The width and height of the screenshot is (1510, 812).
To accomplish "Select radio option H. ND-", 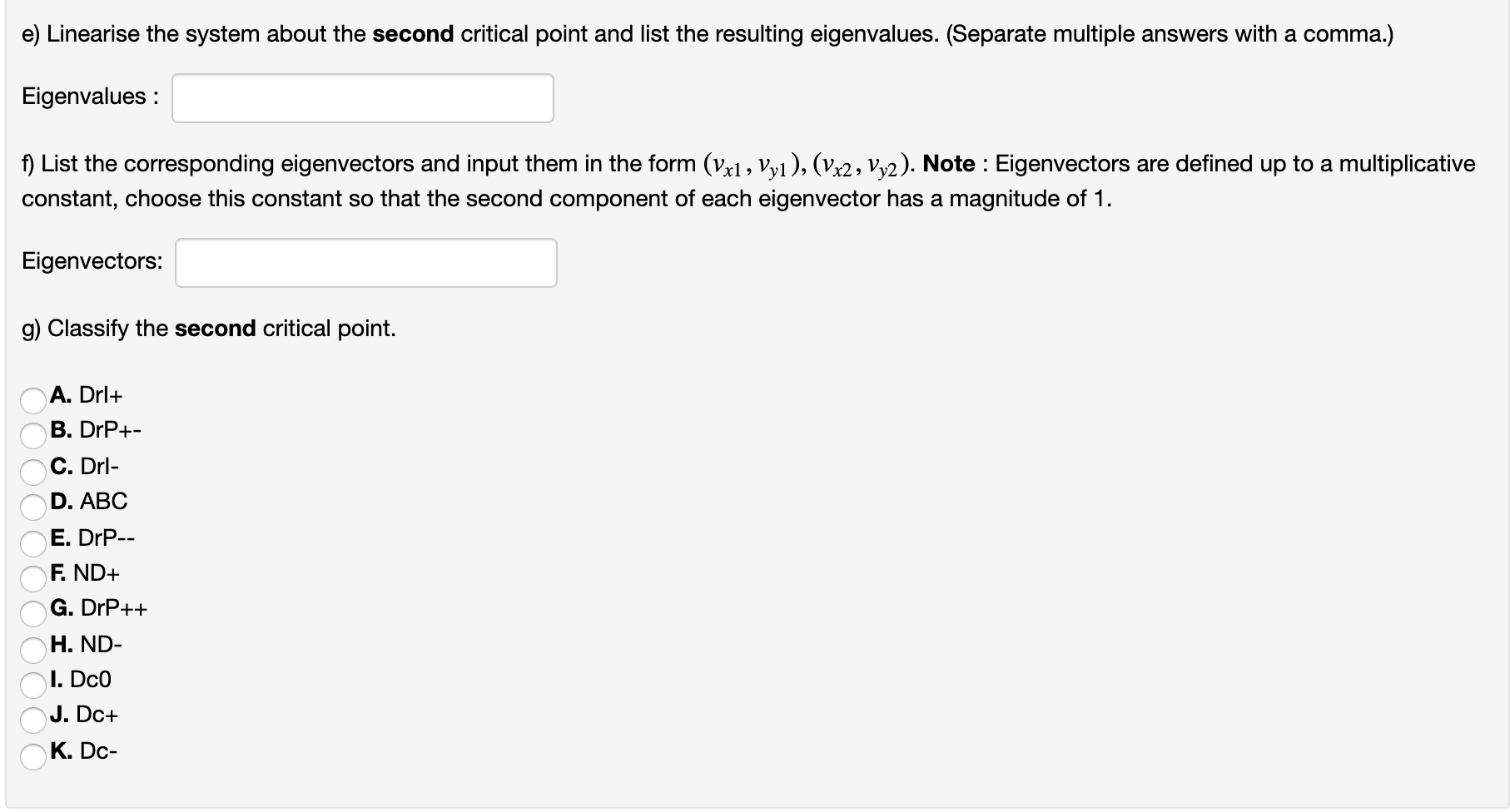I will 32,649.
